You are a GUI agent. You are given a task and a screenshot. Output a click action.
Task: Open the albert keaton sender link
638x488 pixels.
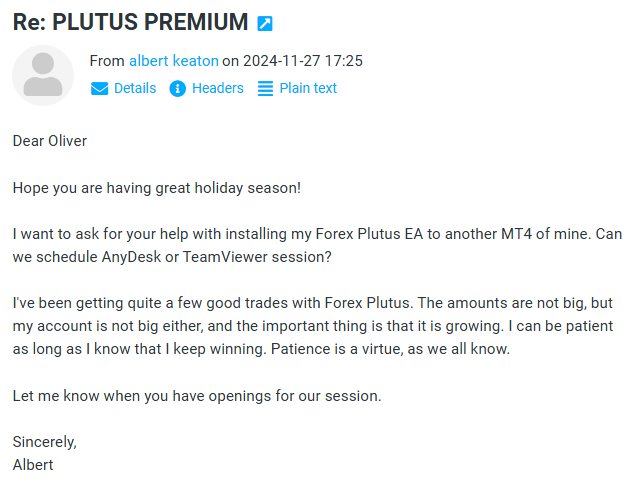174,61
